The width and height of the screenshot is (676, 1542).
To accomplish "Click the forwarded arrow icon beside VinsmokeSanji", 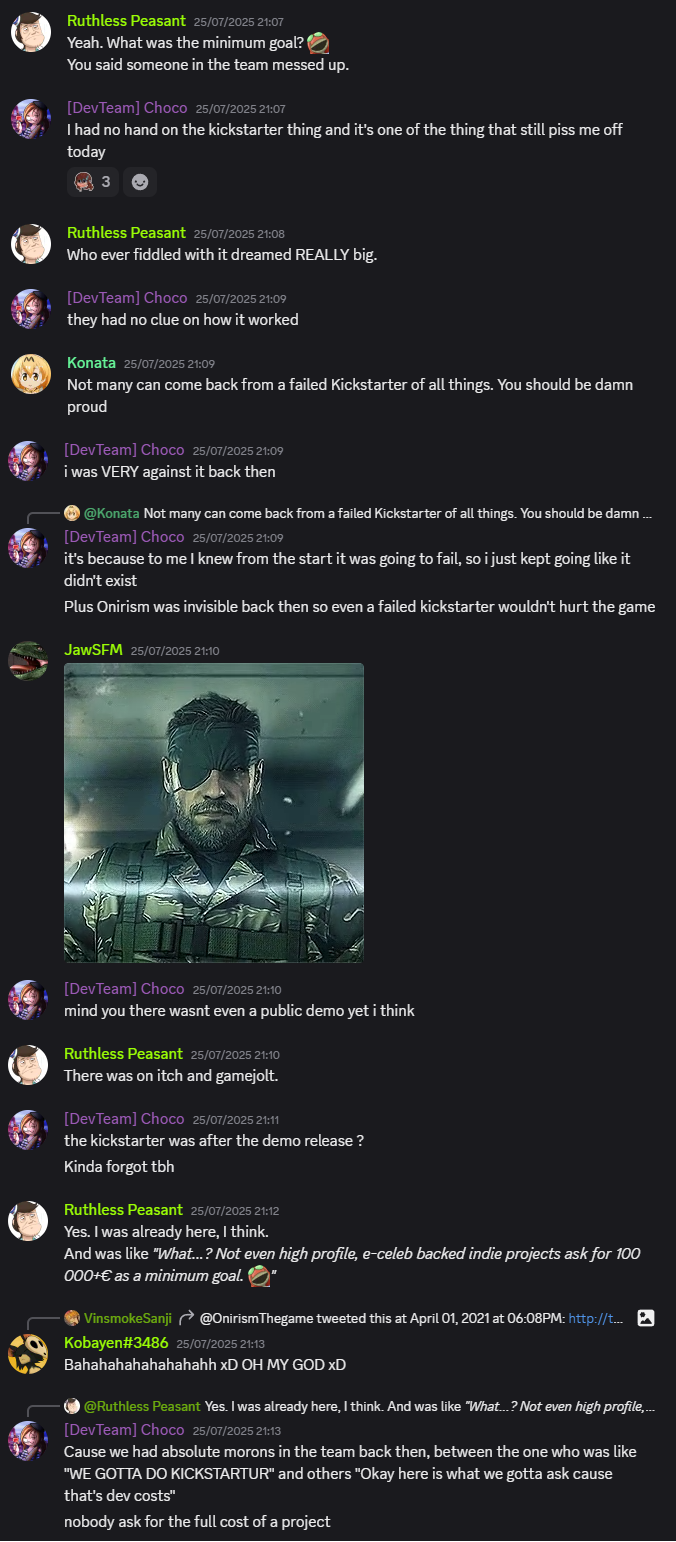I will (x=186, y=1318).
